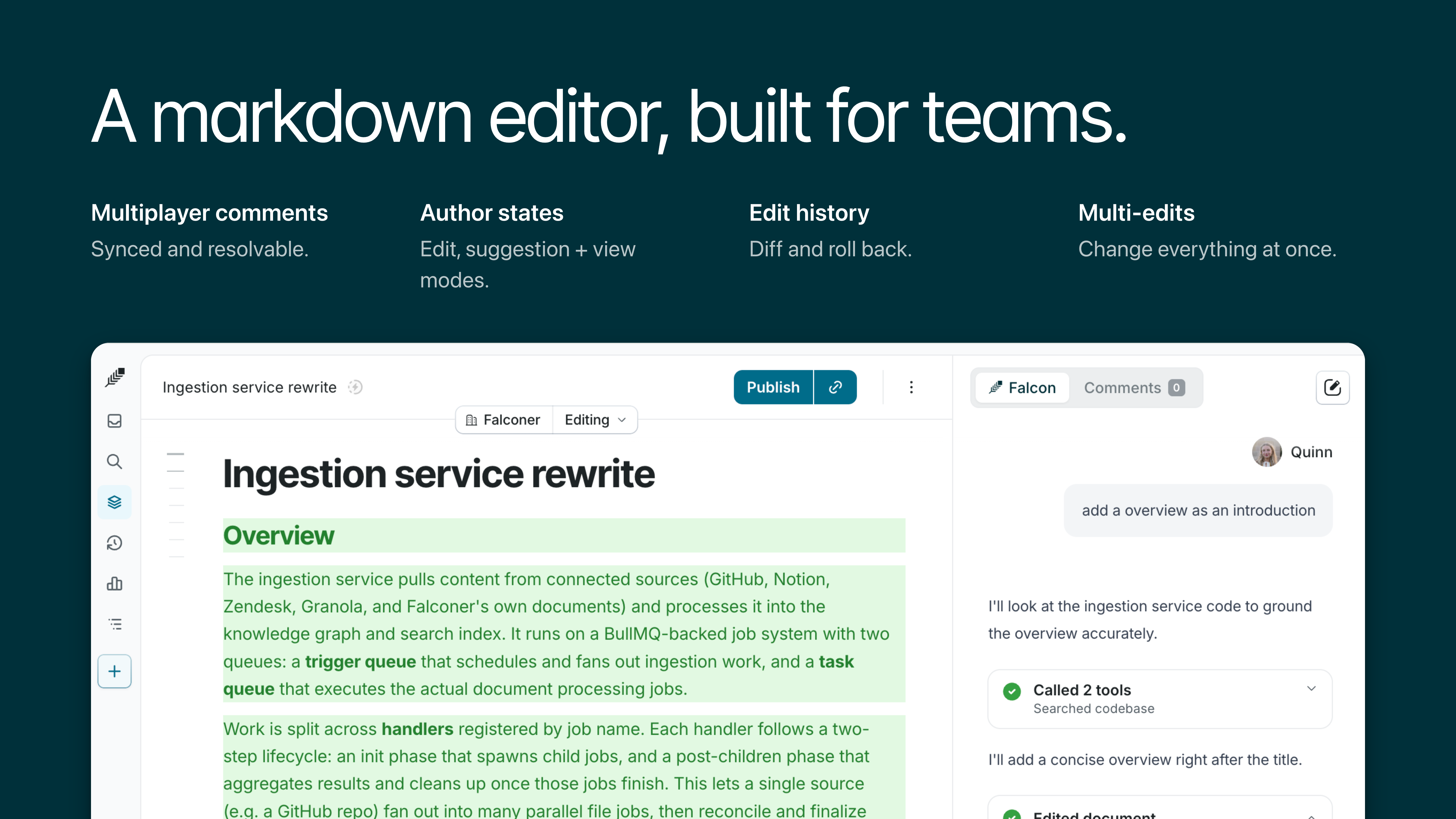Click the "Author states" feature heading

tap(492, 213)
